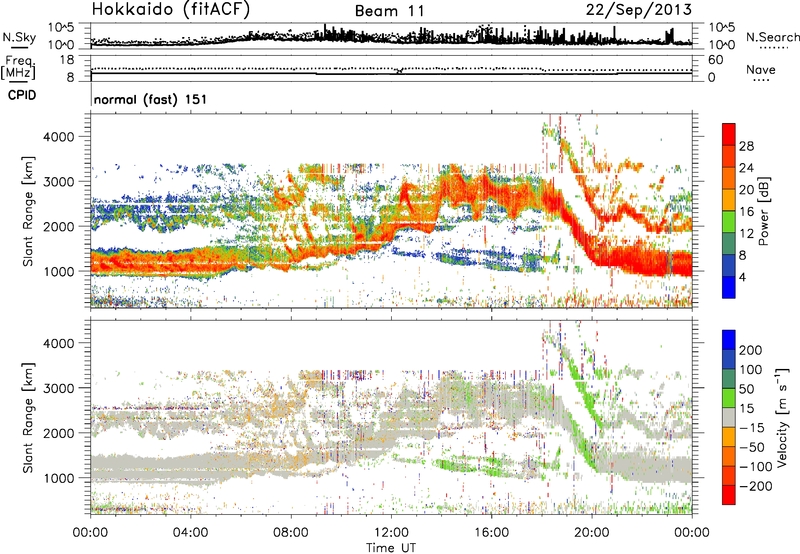Click the "16" power colorbar label
Image resolution: width=800 pixels, height=554 pixels.
(746, 212)
